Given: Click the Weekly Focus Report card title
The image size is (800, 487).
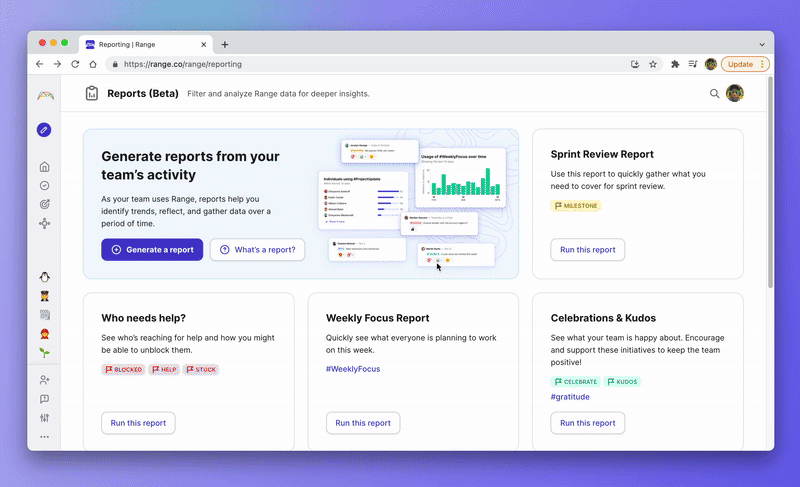Looking at the screenshot, I should 378,318.
